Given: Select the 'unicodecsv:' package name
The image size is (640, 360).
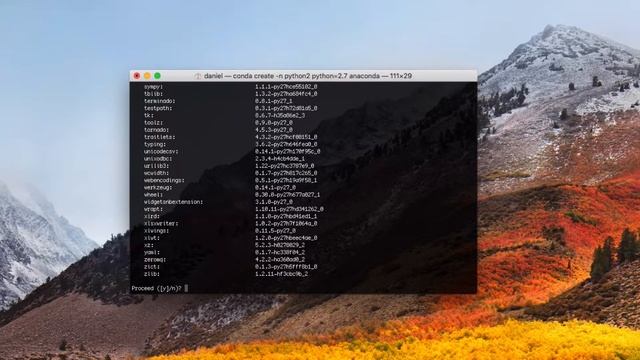Looking at the screenshot, I should tap(161, 151).
